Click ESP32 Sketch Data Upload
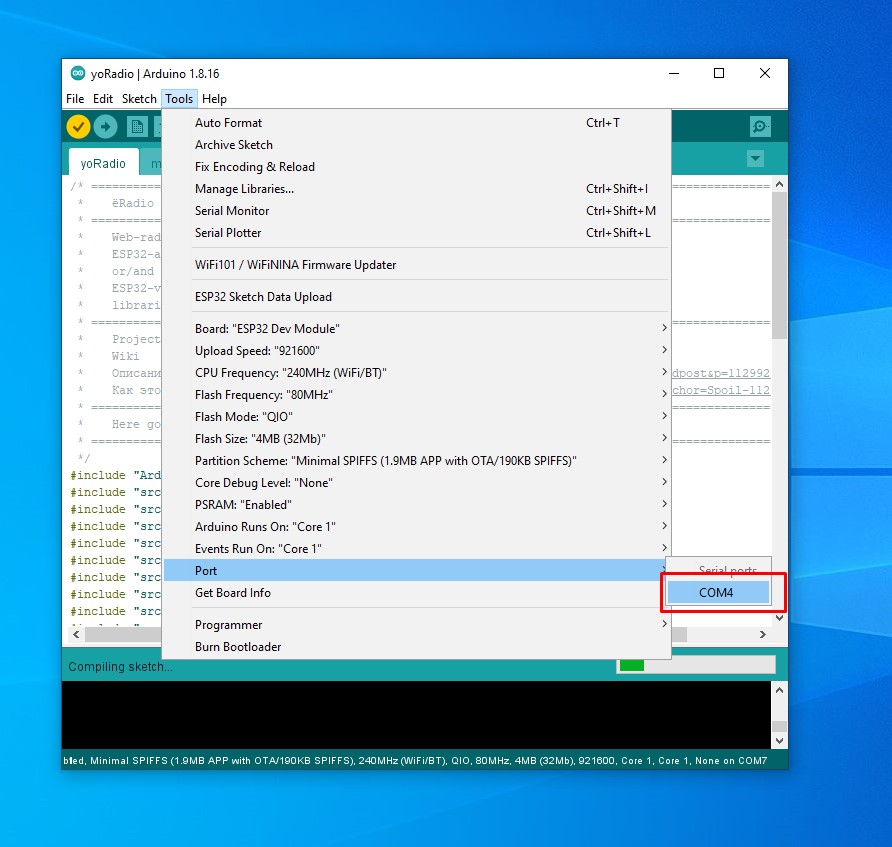This screenshot has width=892, height=847. [x=263, y=297]
